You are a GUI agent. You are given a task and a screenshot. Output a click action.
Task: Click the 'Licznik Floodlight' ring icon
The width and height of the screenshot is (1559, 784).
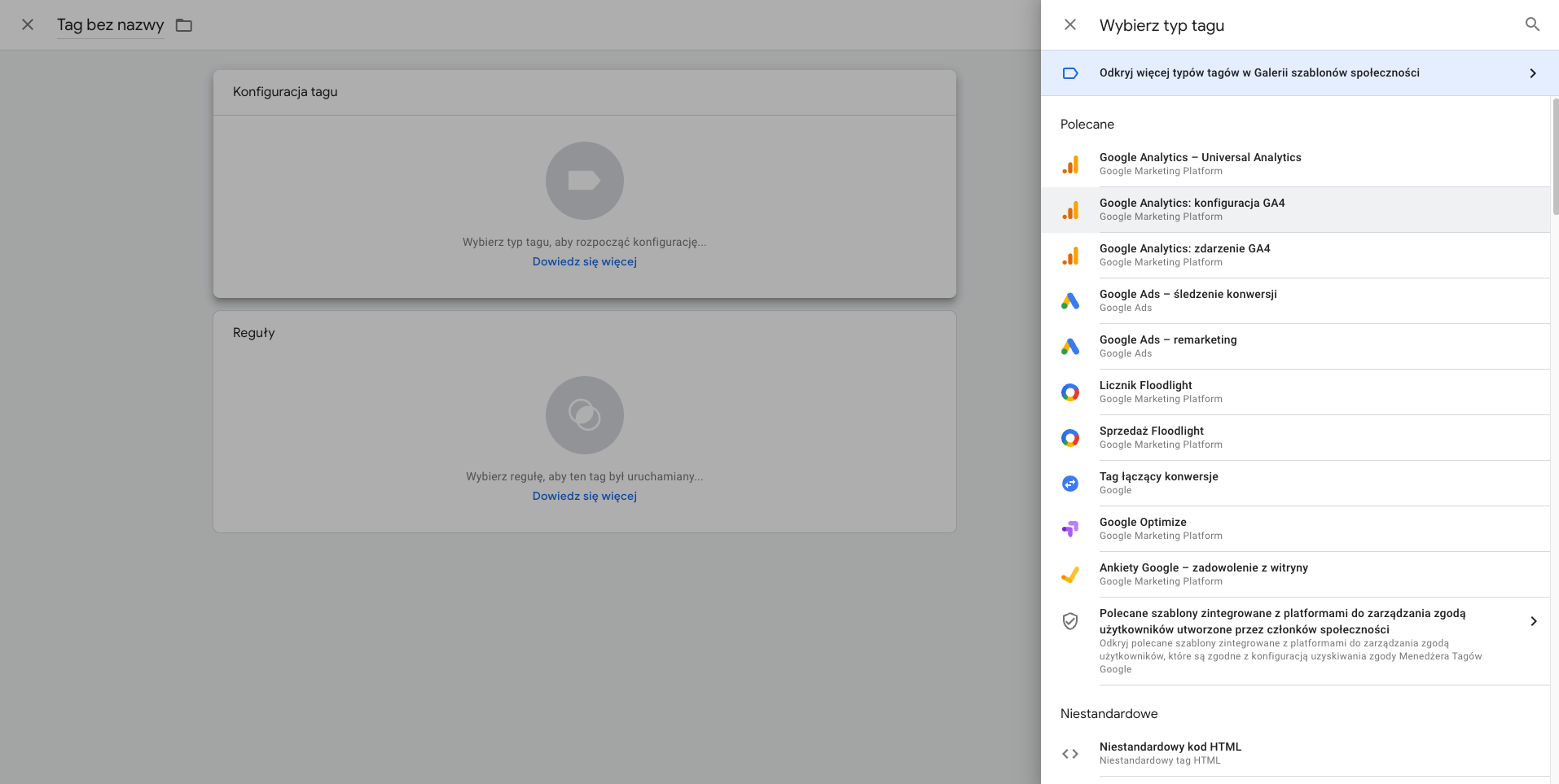[1070, 392]
